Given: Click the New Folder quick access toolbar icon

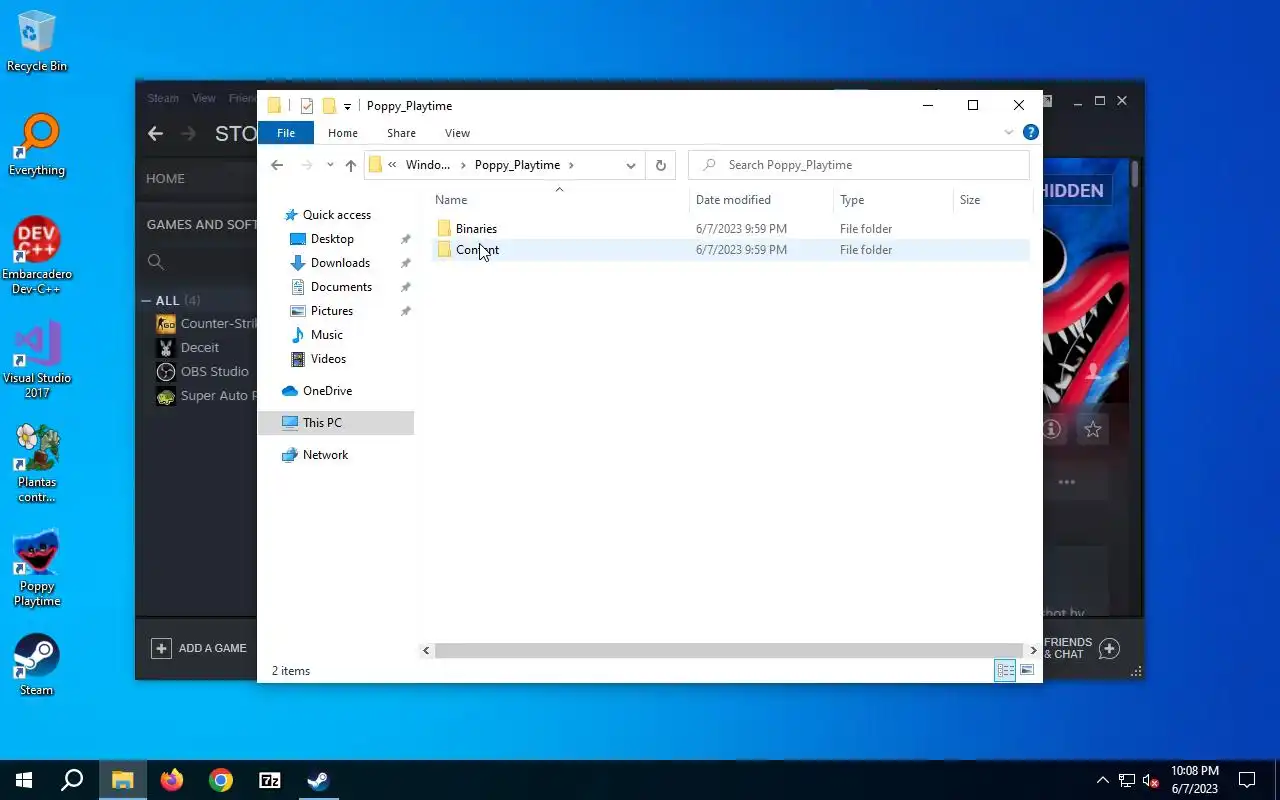Looking at the screenshot, I should tap(328, 106).
